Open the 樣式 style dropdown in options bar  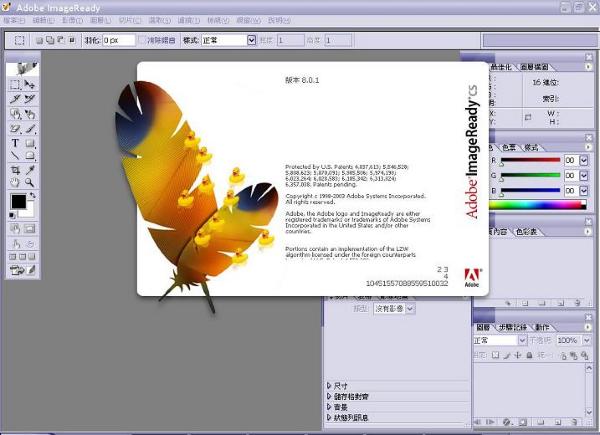(251, 40)
